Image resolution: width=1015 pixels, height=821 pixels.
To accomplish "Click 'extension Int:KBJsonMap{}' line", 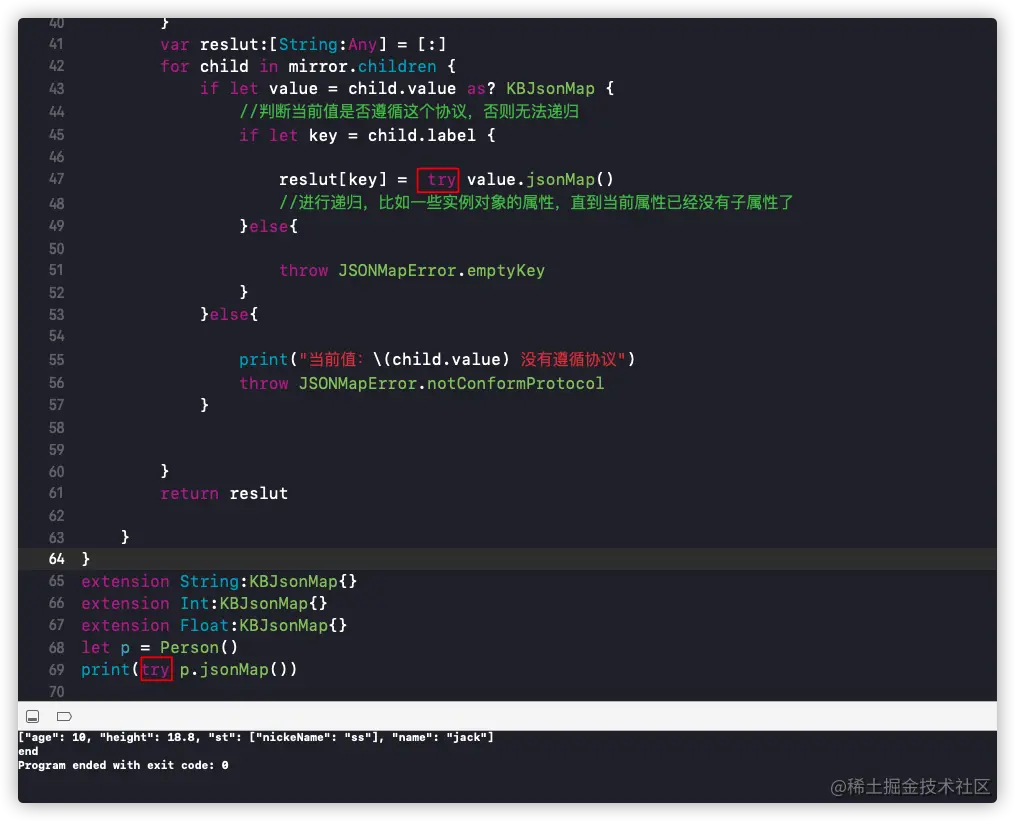I will click(204, 603).
